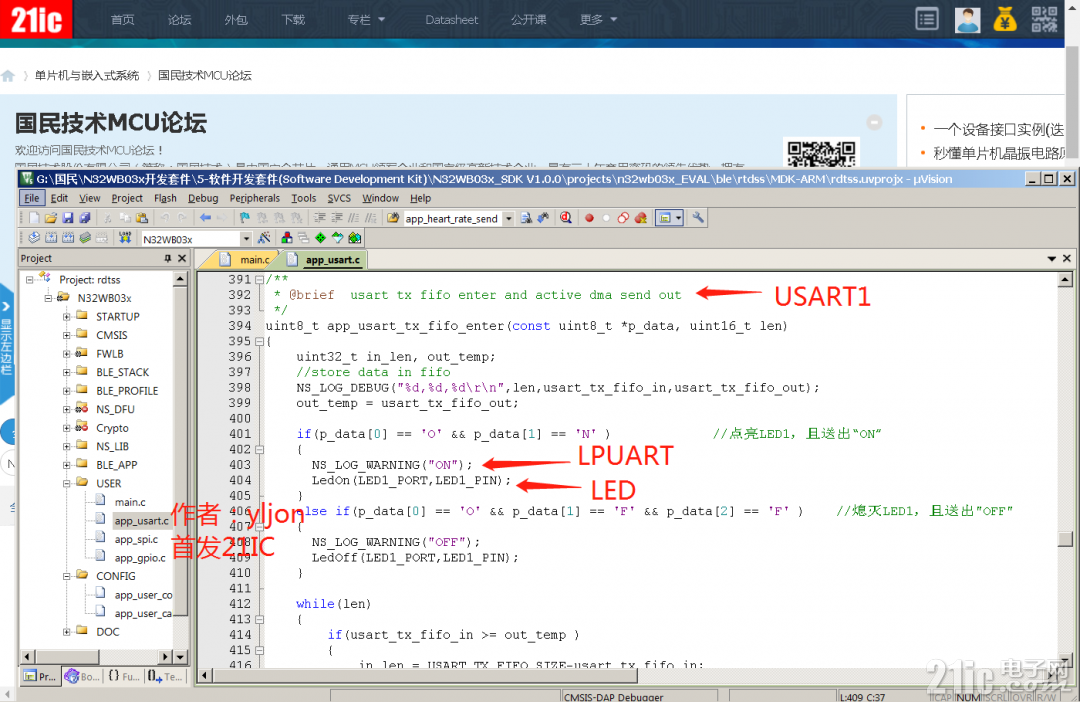Open the 更多 dropdown in site navigation
Image resolution: width=1080 pixels, height=702 pixels.
point(598,19)
